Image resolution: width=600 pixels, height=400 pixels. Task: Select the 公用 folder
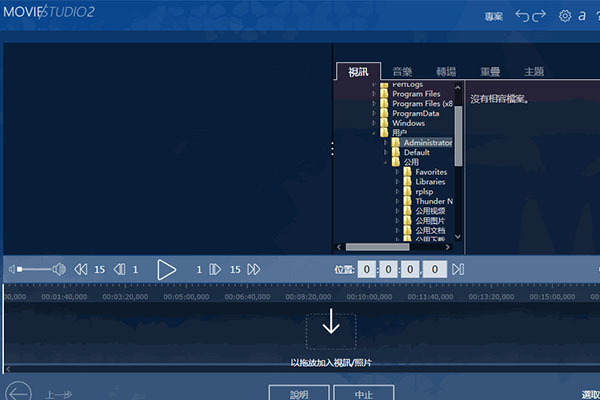(411, 162)
